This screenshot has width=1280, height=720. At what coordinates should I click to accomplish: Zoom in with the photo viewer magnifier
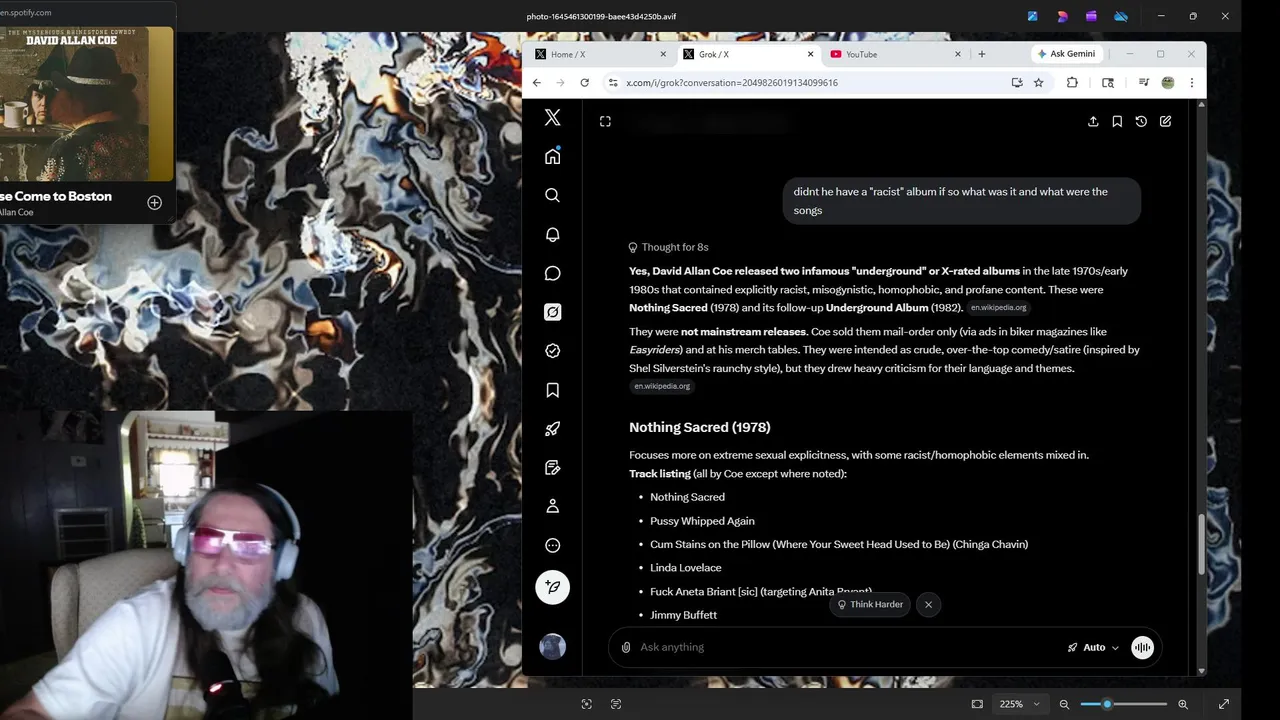pyautogui.click(x=1183, y=704)
